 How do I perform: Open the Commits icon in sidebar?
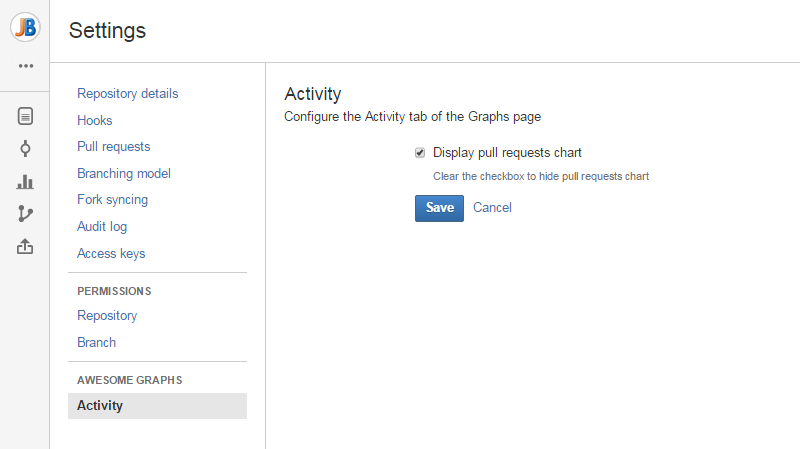coord(25,149)
